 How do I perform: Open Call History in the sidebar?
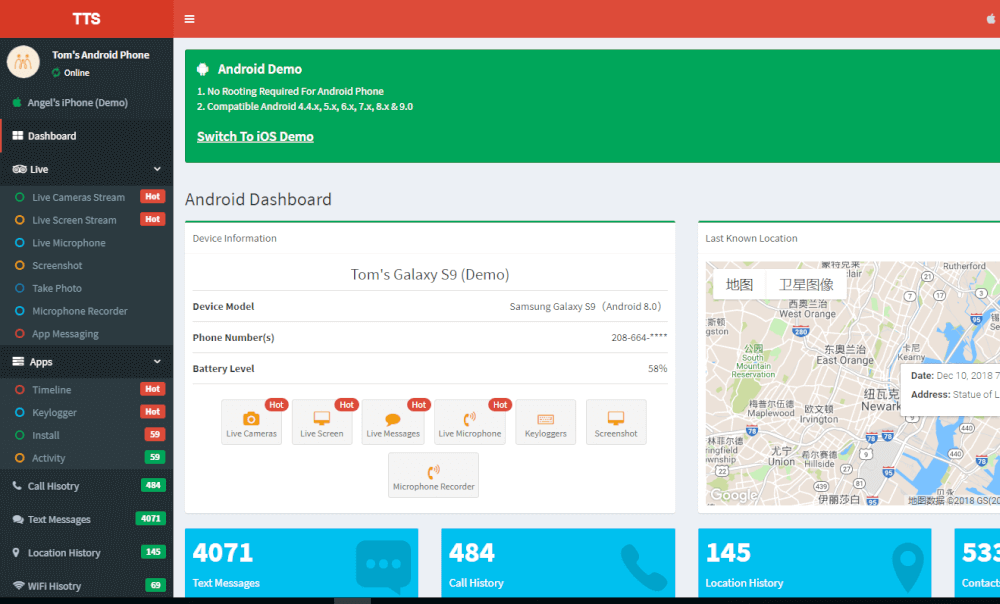[x=87, y=486]
